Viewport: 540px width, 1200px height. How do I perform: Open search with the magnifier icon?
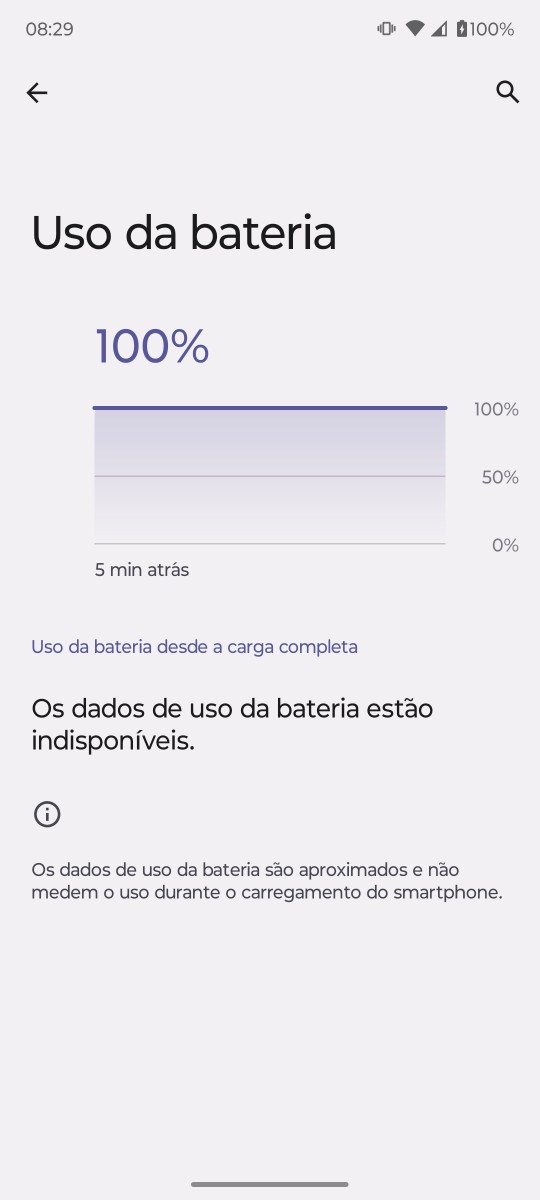click(508, 92)
